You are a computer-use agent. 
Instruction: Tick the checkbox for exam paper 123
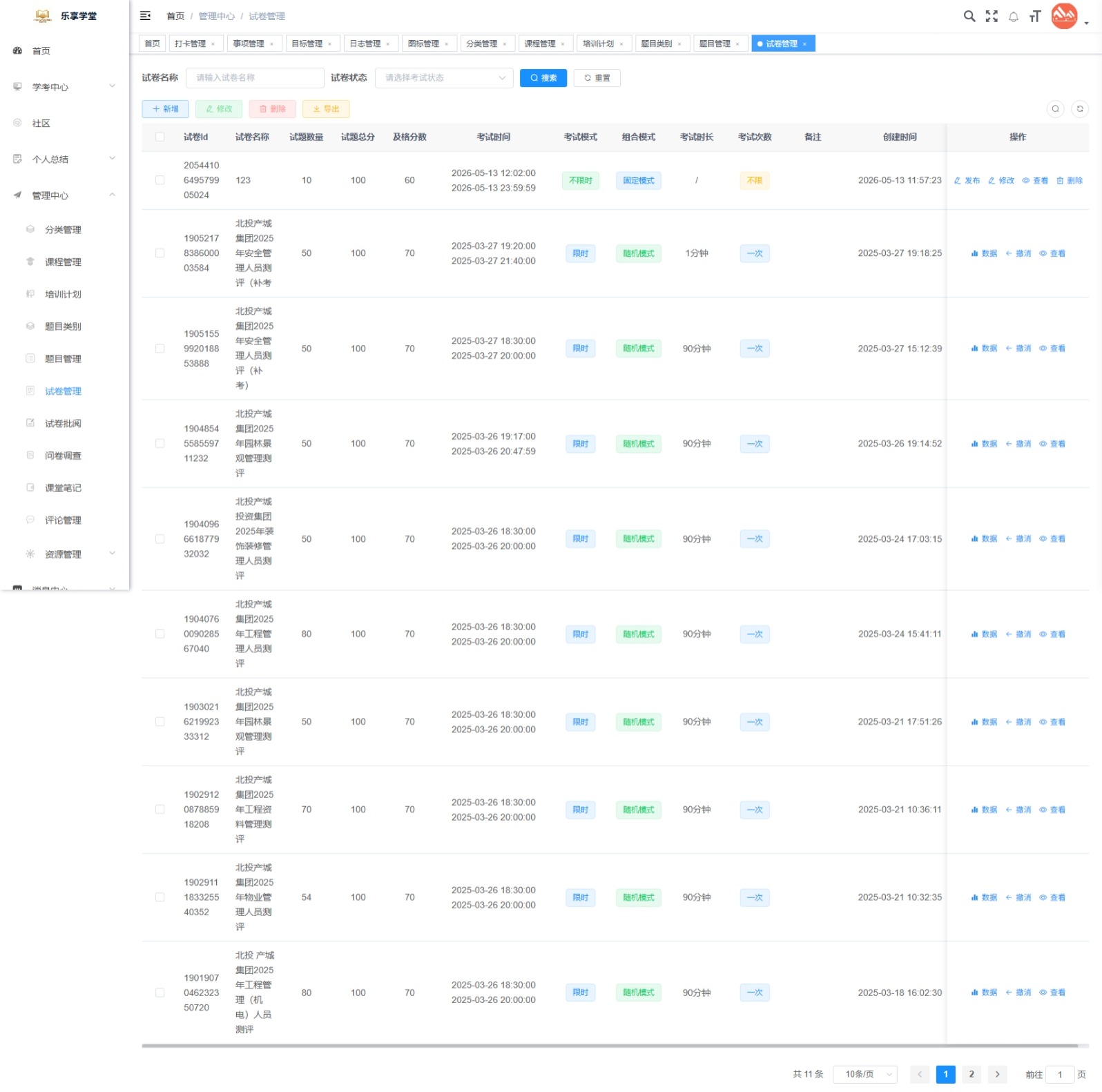(x=159, y=180)
